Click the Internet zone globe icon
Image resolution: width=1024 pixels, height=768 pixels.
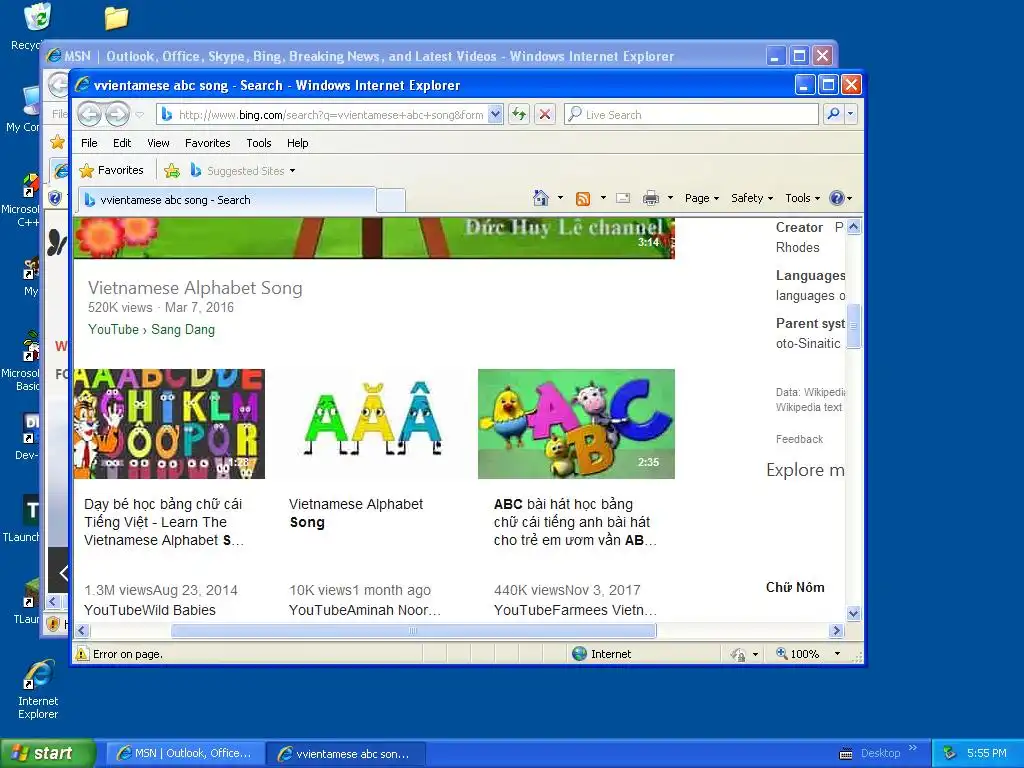coord(579,654)
